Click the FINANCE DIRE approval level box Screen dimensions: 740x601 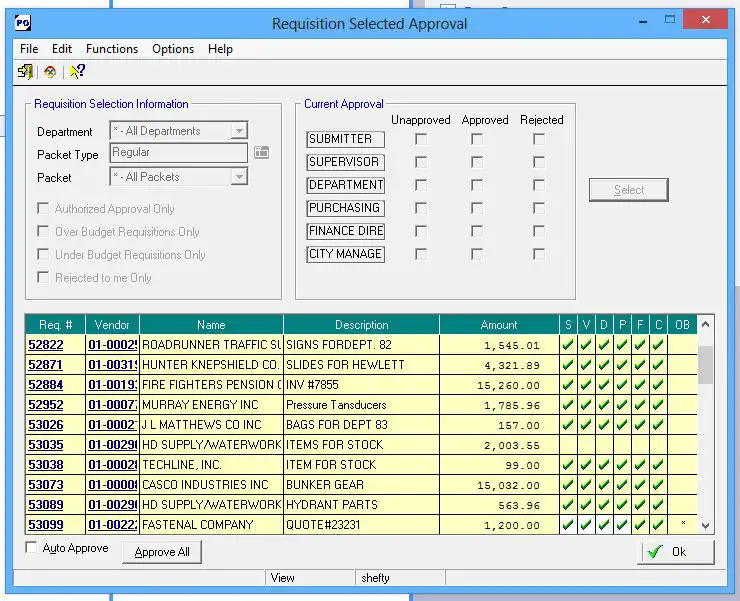[345, 231]
